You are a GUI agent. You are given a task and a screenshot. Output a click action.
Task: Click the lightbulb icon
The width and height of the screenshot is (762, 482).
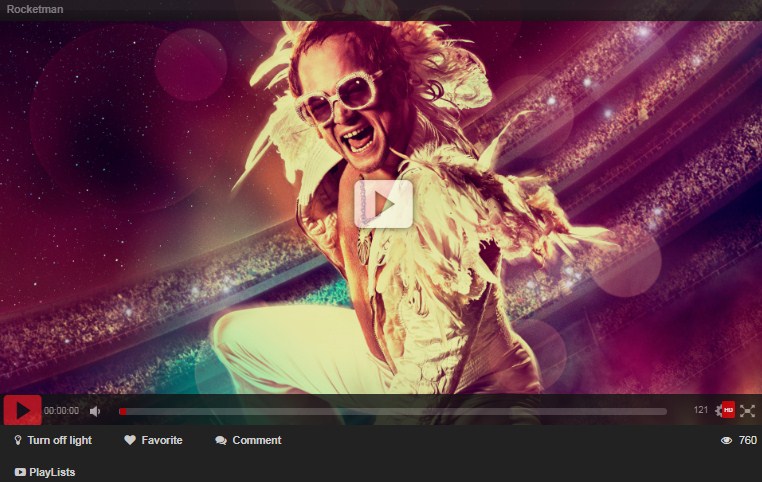point(18,440)
